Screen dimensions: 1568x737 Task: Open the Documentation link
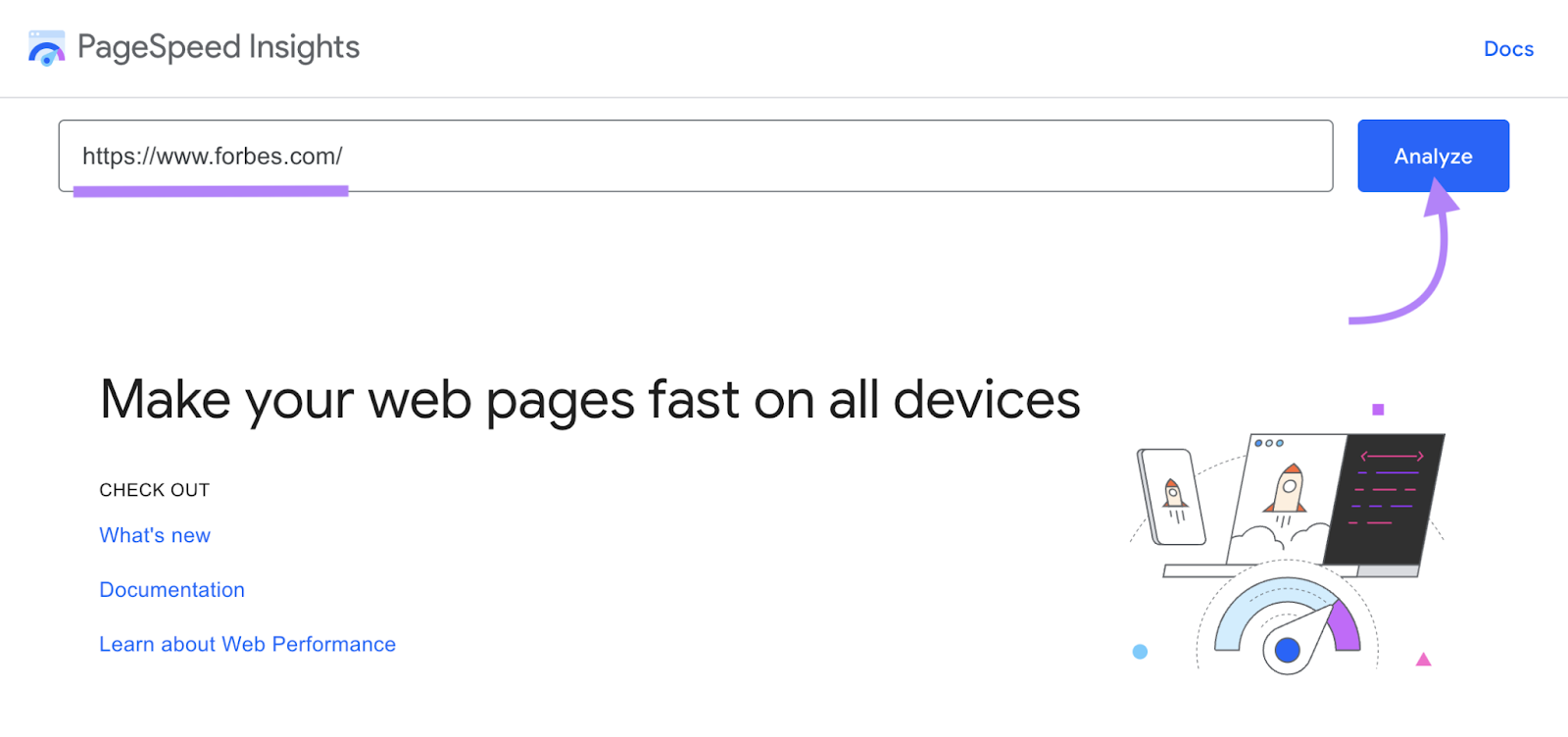[171, 589]
